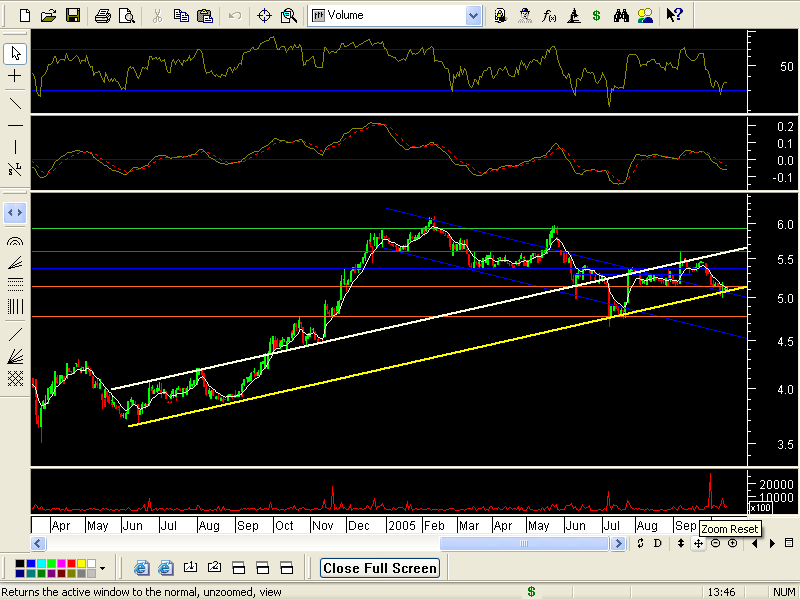Toggle the arrow pointer selection mode

[x=15, y=53]
